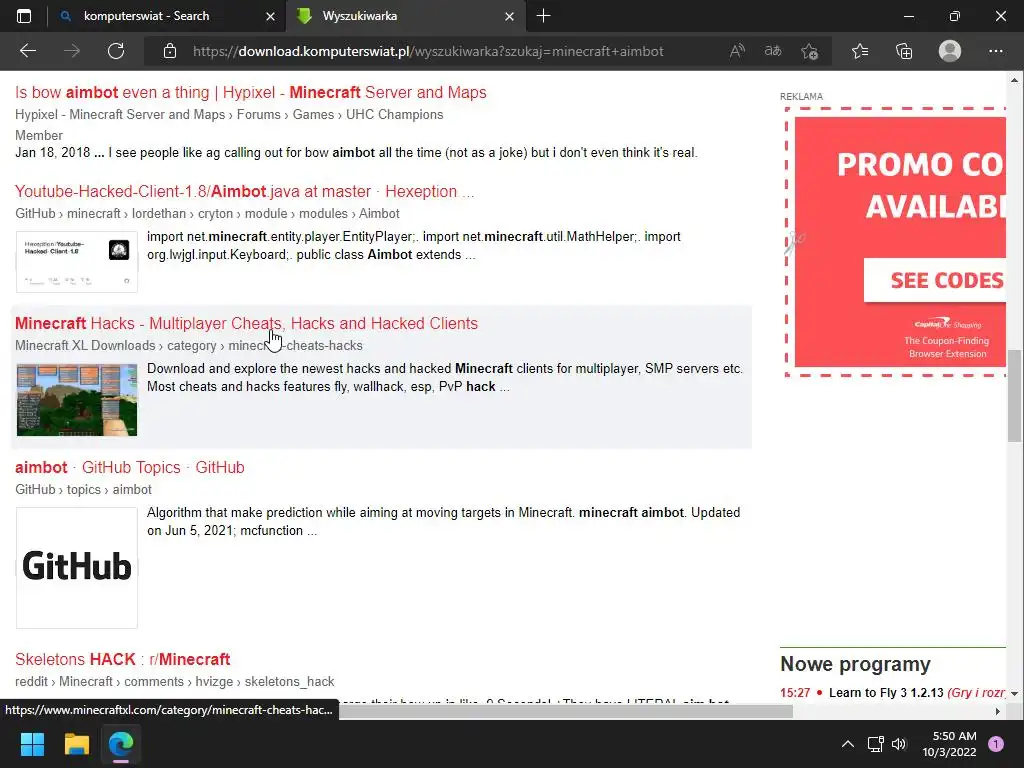Click Microsoft Edge taskbar icon
Screen dimensions: 1024x768
(x=121, y=744)
